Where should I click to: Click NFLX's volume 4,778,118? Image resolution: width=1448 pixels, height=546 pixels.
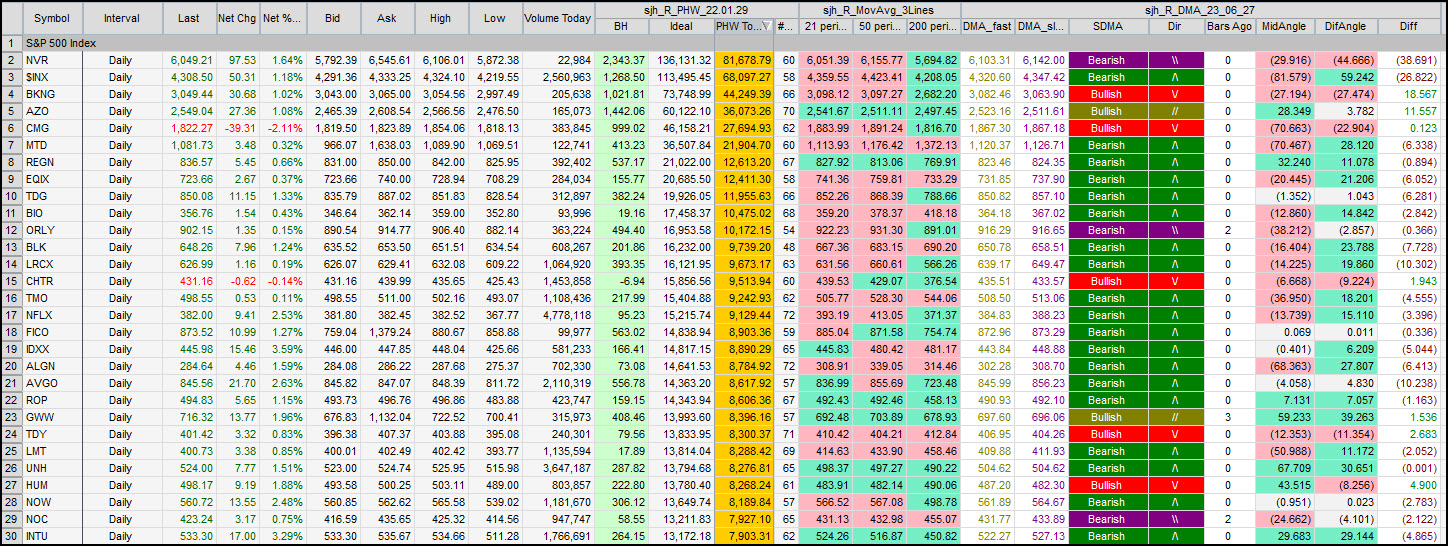pyautogui.click(x=557, y=316)
